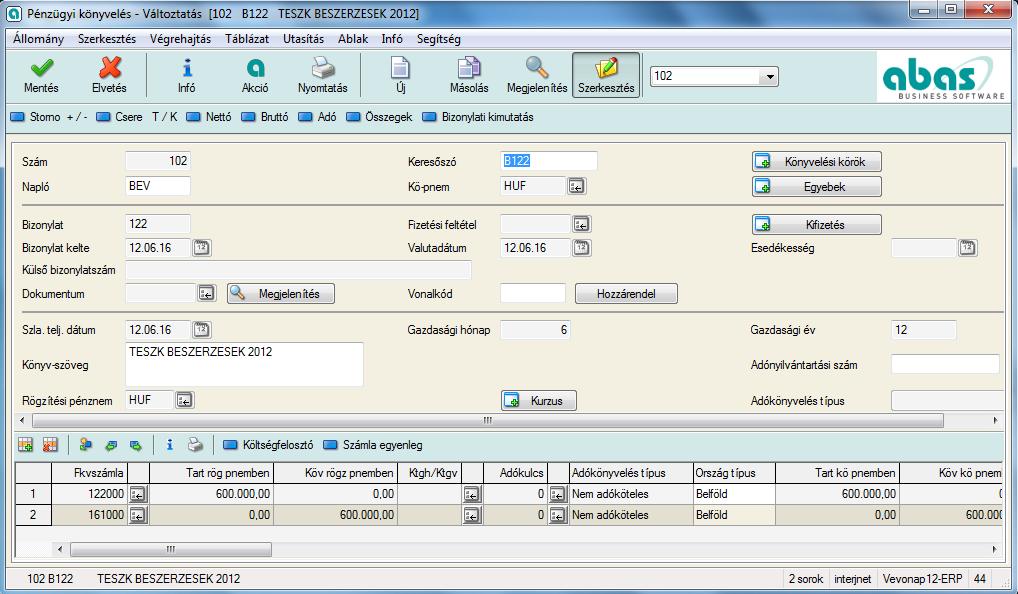The image size is (1018, 594).
Task: Click the green left-arrow table toolbar icon
Action: [x=111, y=445]
